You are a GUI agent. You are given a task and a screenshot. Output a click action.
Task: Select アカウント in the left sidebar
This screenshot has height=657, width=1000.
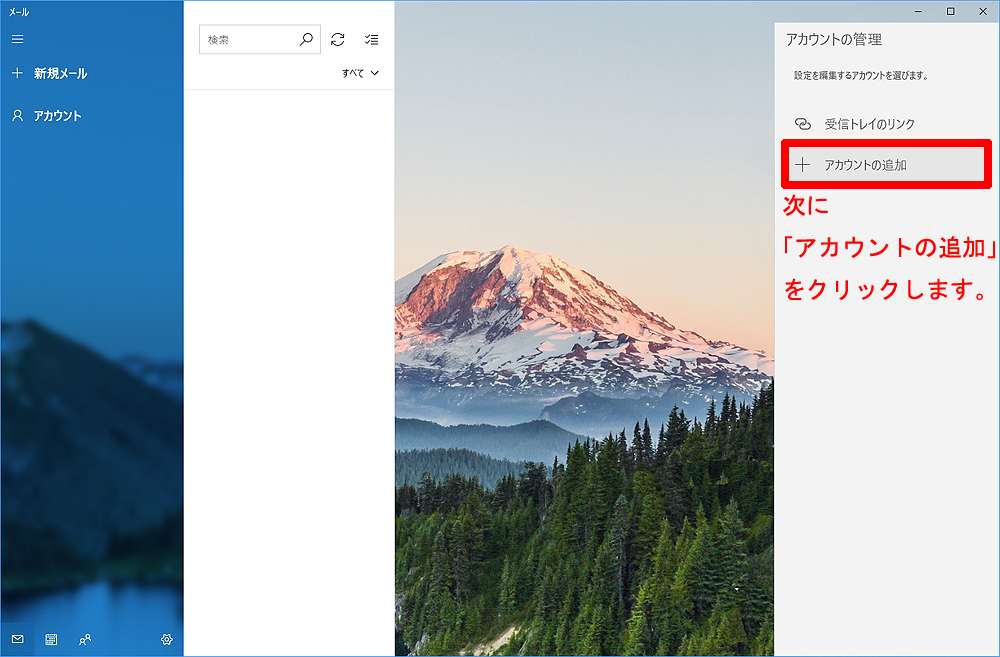point(57,116)
